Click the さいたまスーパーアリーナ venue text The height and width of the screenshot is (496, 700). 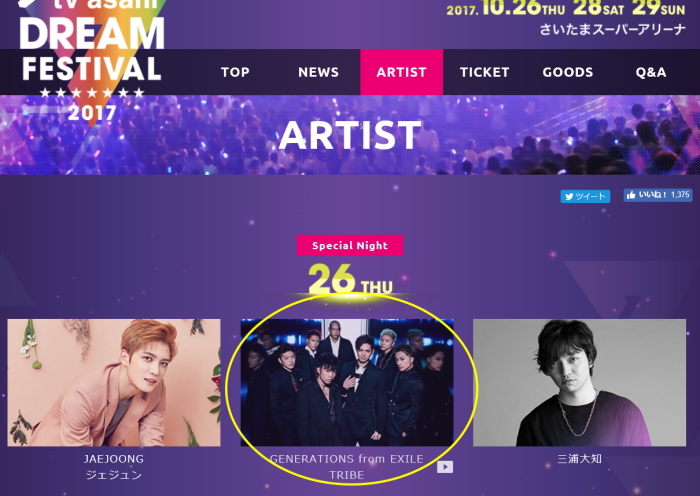[612, 29]
